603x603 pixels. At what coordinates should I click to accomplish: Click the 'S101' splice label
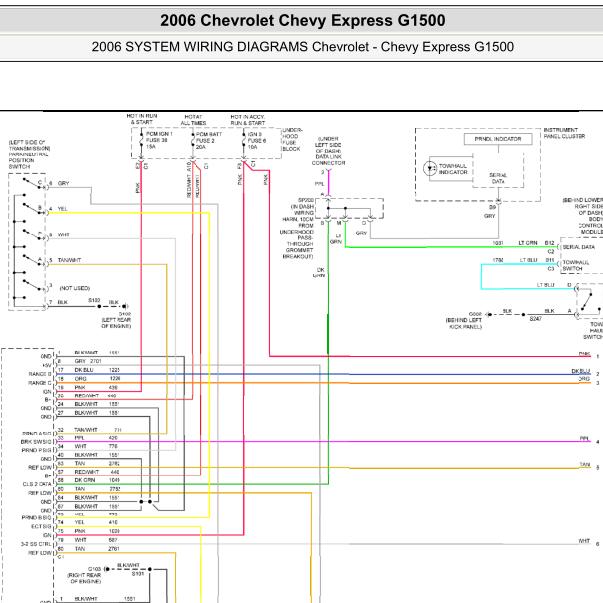(138, 574)
